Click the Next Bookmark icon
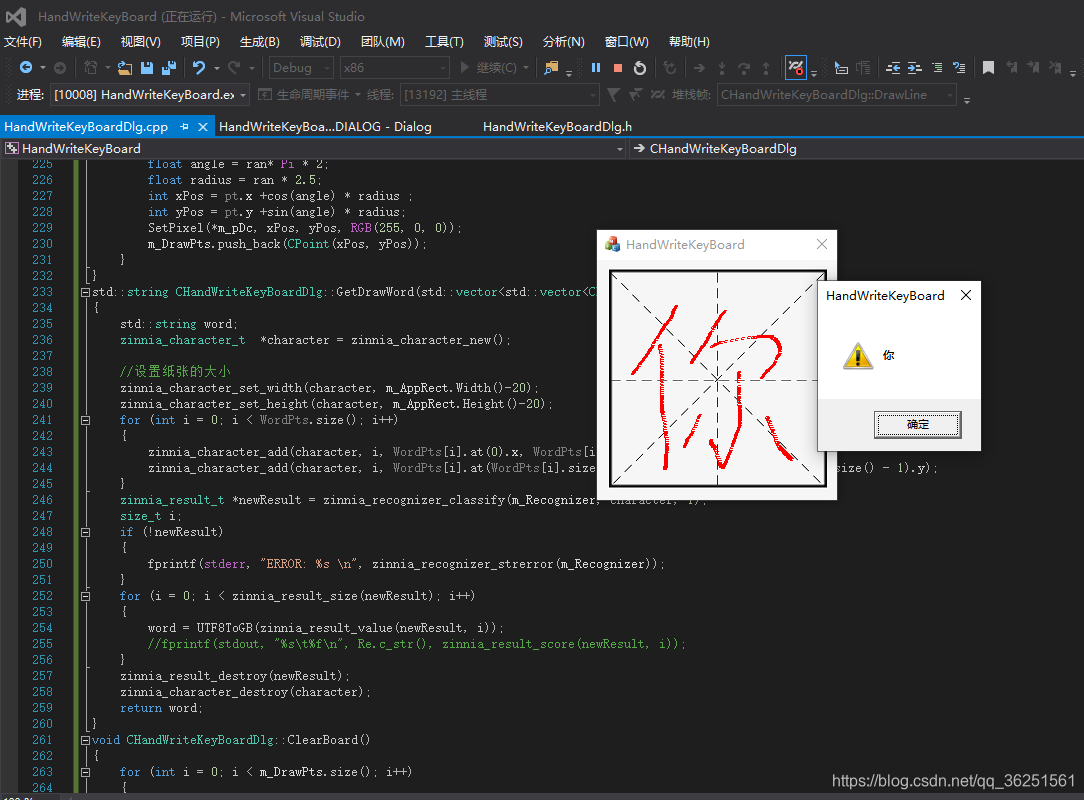 (x=1034, y=68)
